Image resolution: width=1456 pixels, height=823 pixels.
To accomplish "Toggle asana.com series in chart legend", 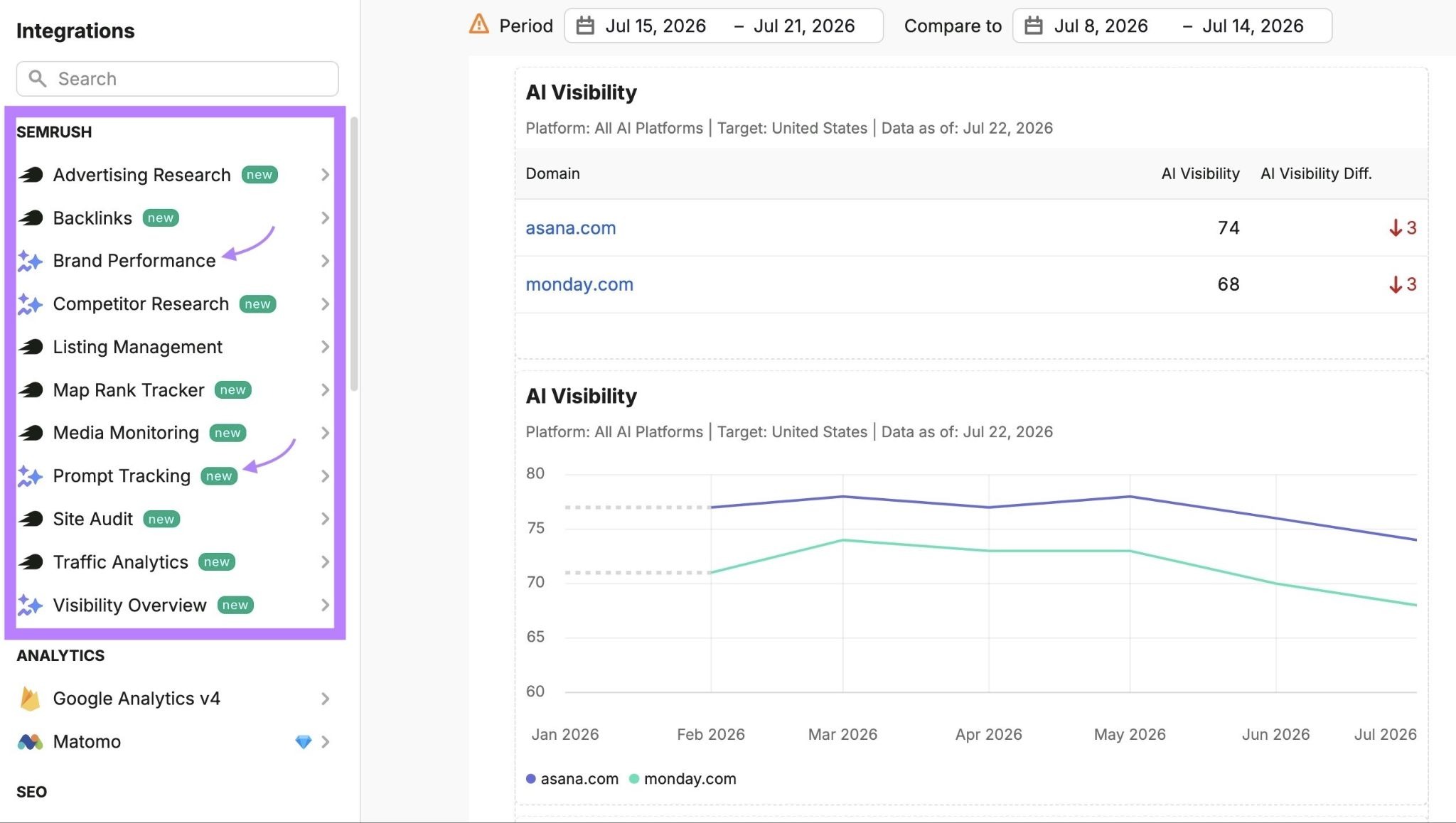I will pos(572,779).
